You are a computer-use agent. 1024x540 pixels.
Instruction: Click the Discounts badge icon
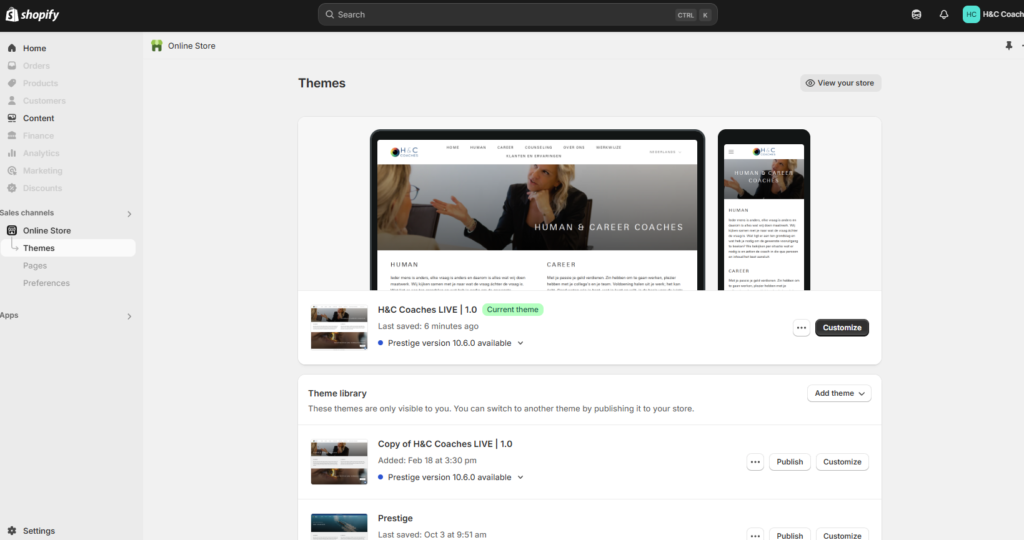(12, 188)
